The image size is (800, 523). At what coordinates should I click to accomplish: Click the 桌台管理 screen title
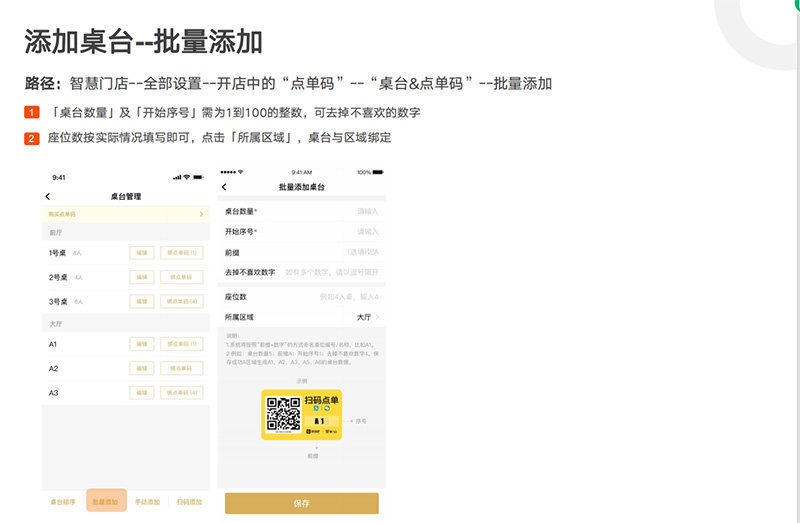(x=126, y=196)
